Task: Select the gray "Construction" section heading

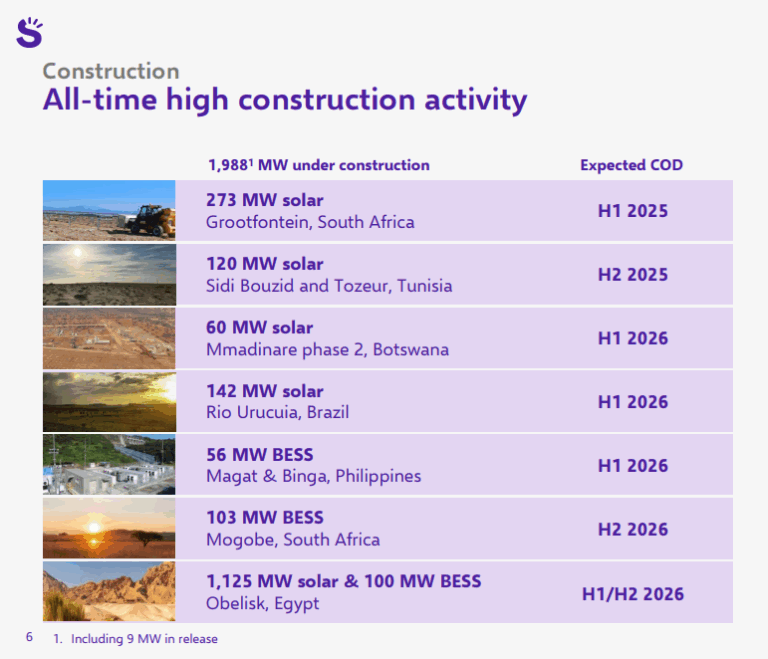Action: point(111,71)
